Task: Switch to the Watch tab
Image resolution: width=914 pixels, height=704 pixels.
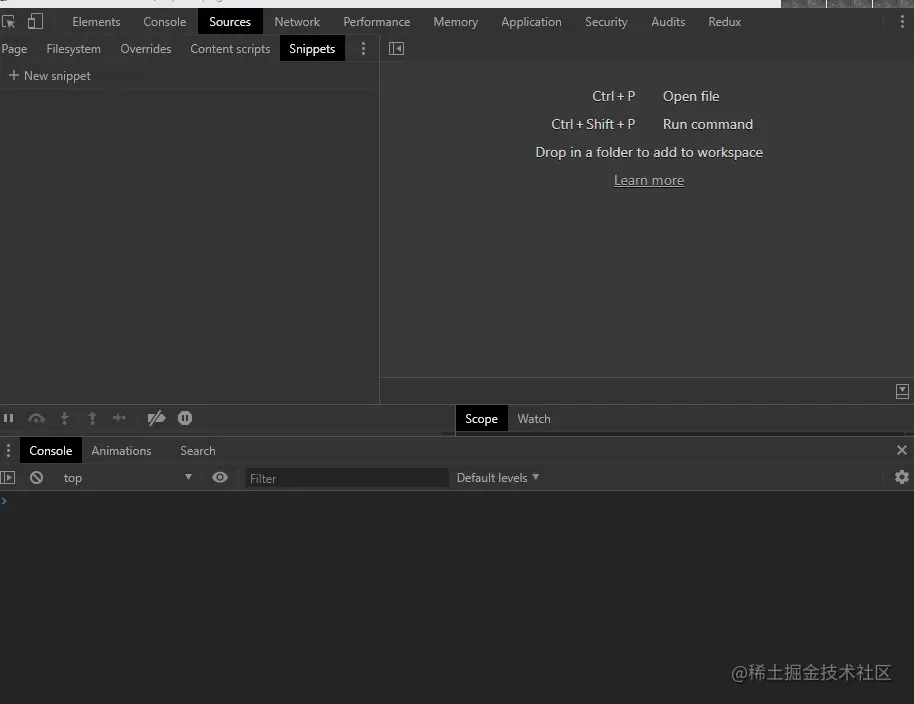Action: 534,419
